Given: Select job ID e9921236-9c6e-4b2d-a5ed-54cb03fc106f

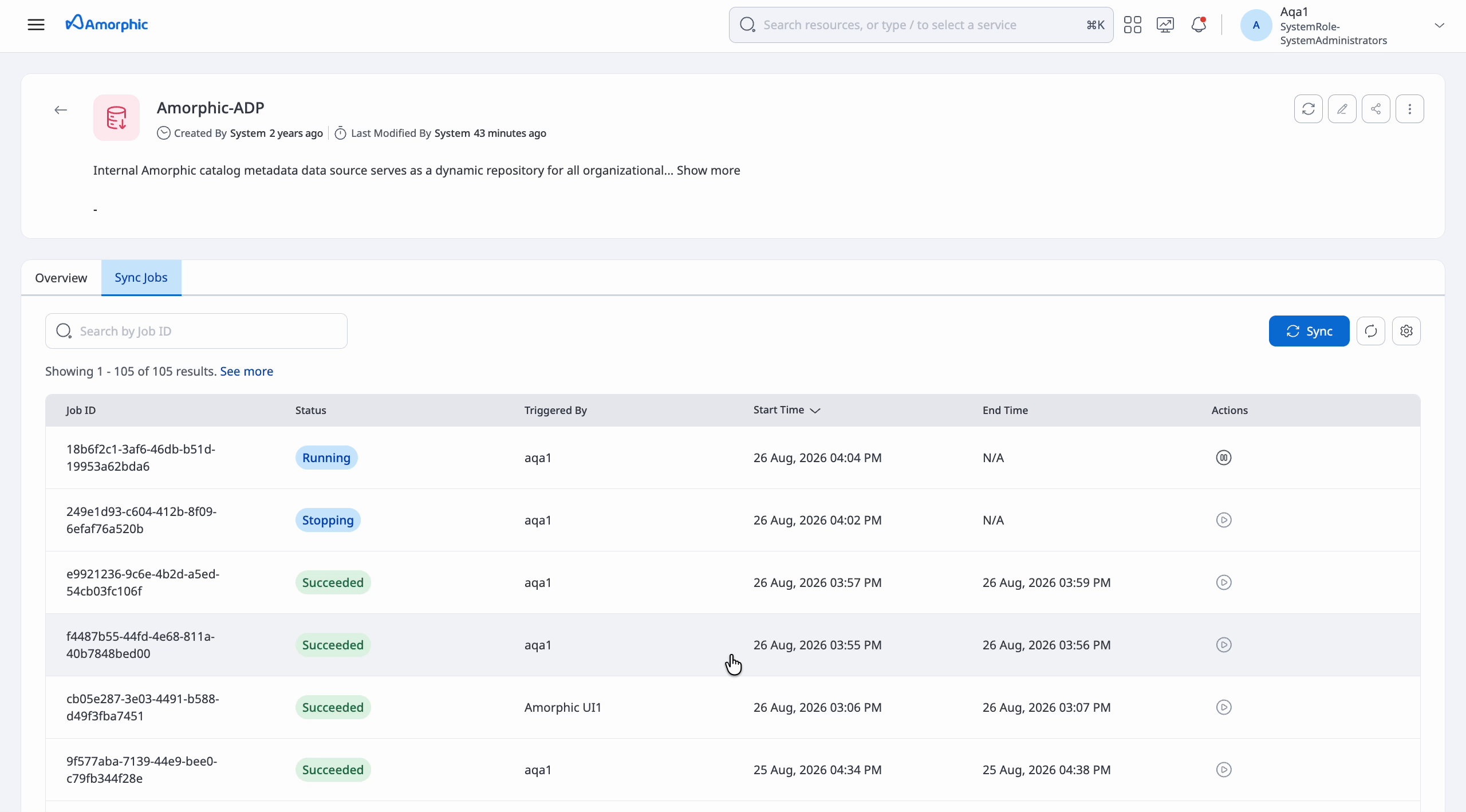Looking at the screenshot, I should pos(143,582).
